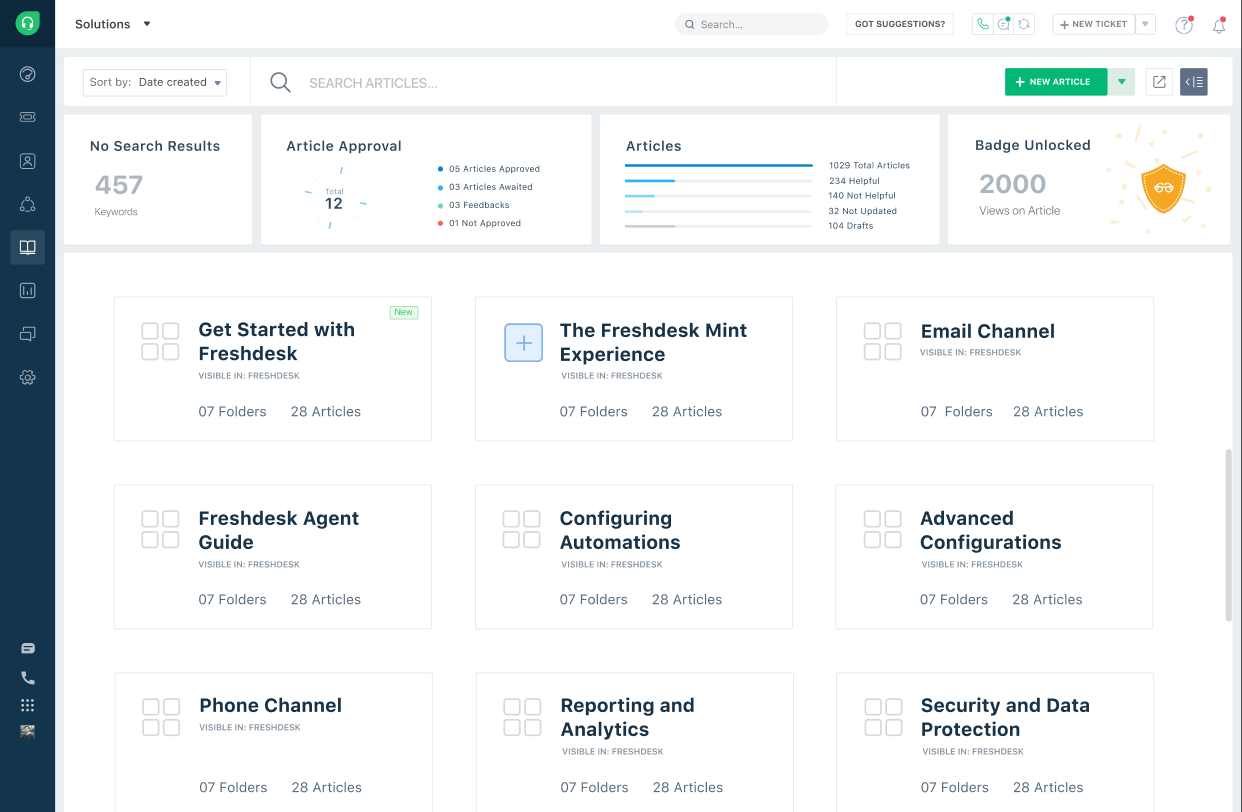
Task: Click grid icon on Email Channel card
Action: pyautogui.click(x=883, y=341)
